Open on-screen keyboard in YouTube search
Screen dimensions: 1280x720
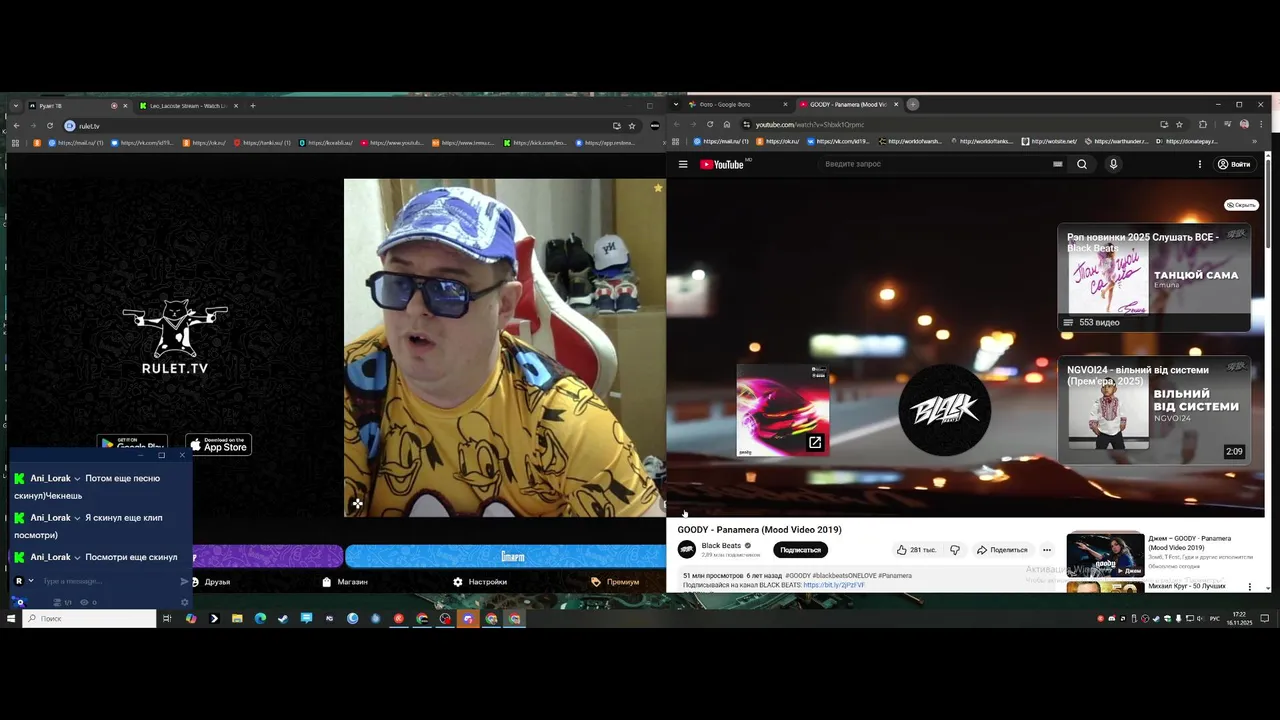coord(1057,164)
